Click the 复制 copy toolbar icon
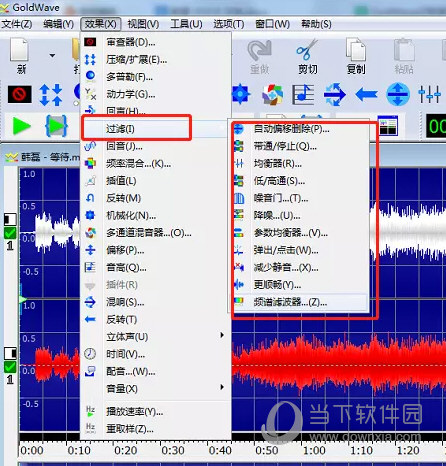This screenshot has width=446, height=466. click(356, 56)
